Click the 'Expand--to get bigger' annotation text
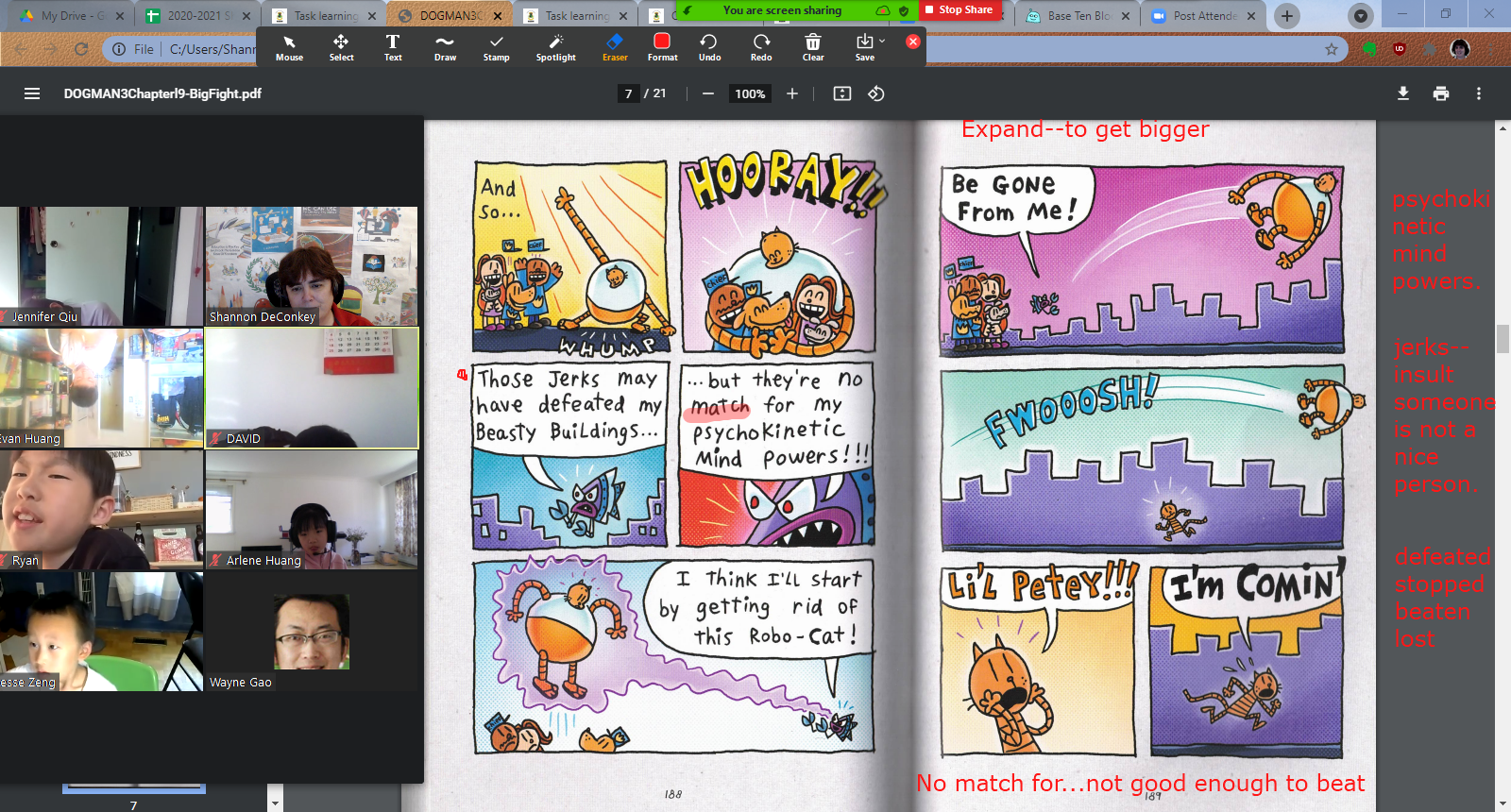This screenshot has height=812, width=1511. [1085, 129]
